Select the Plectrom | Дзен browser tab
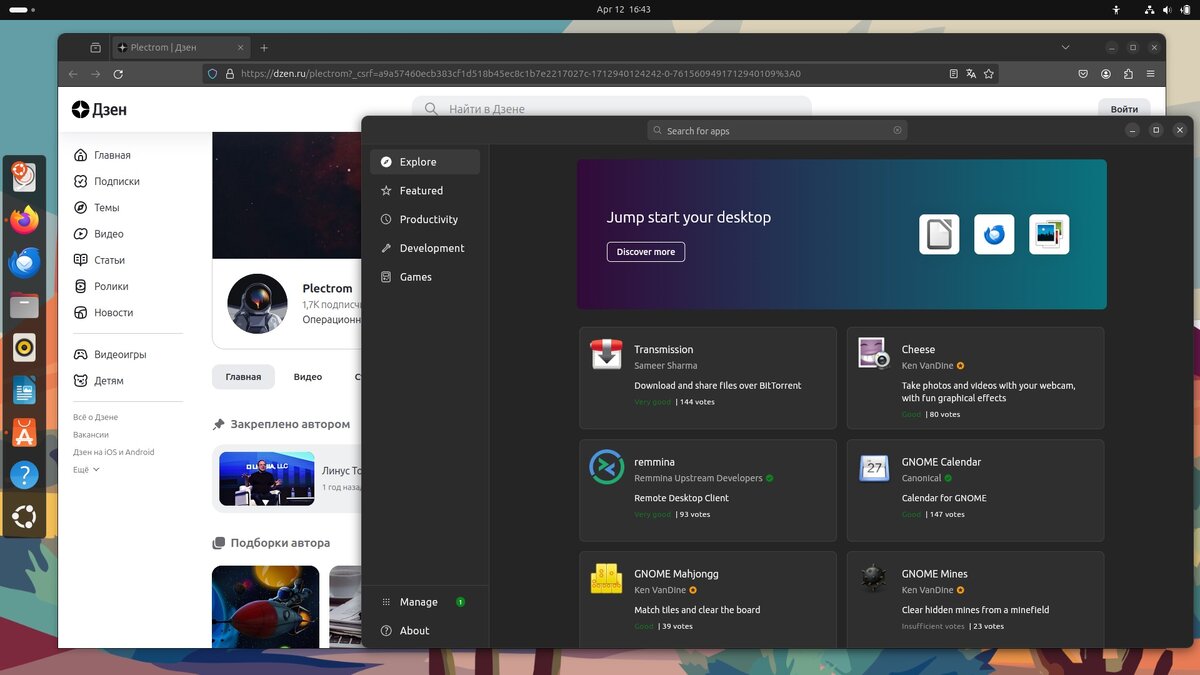 [180, 47]
